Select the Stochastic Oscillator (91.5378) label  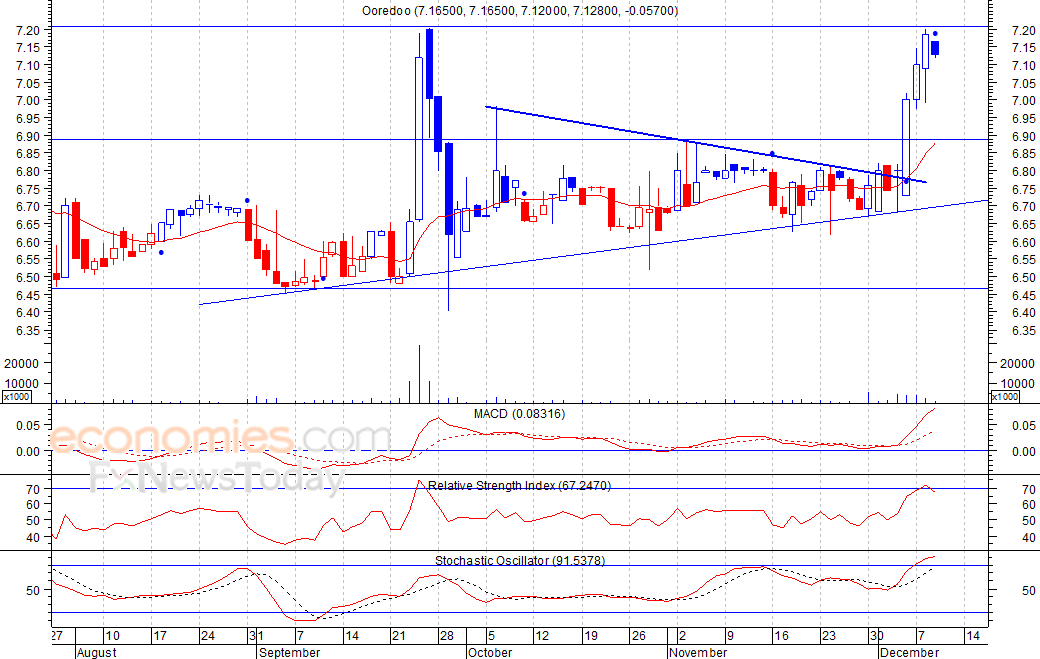tap(520, 560)
